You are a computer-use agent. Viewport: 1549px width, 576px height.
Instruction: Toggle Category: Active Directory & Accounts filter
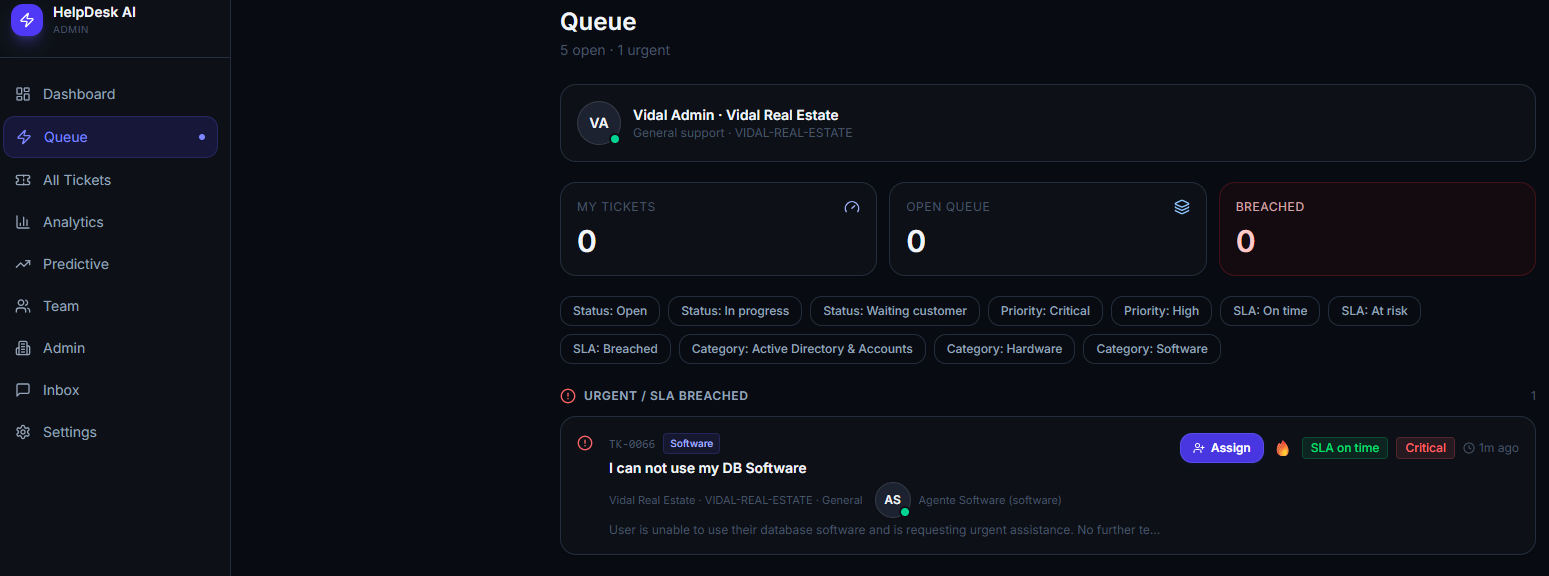pyautogui.click(x=802, y=349)
